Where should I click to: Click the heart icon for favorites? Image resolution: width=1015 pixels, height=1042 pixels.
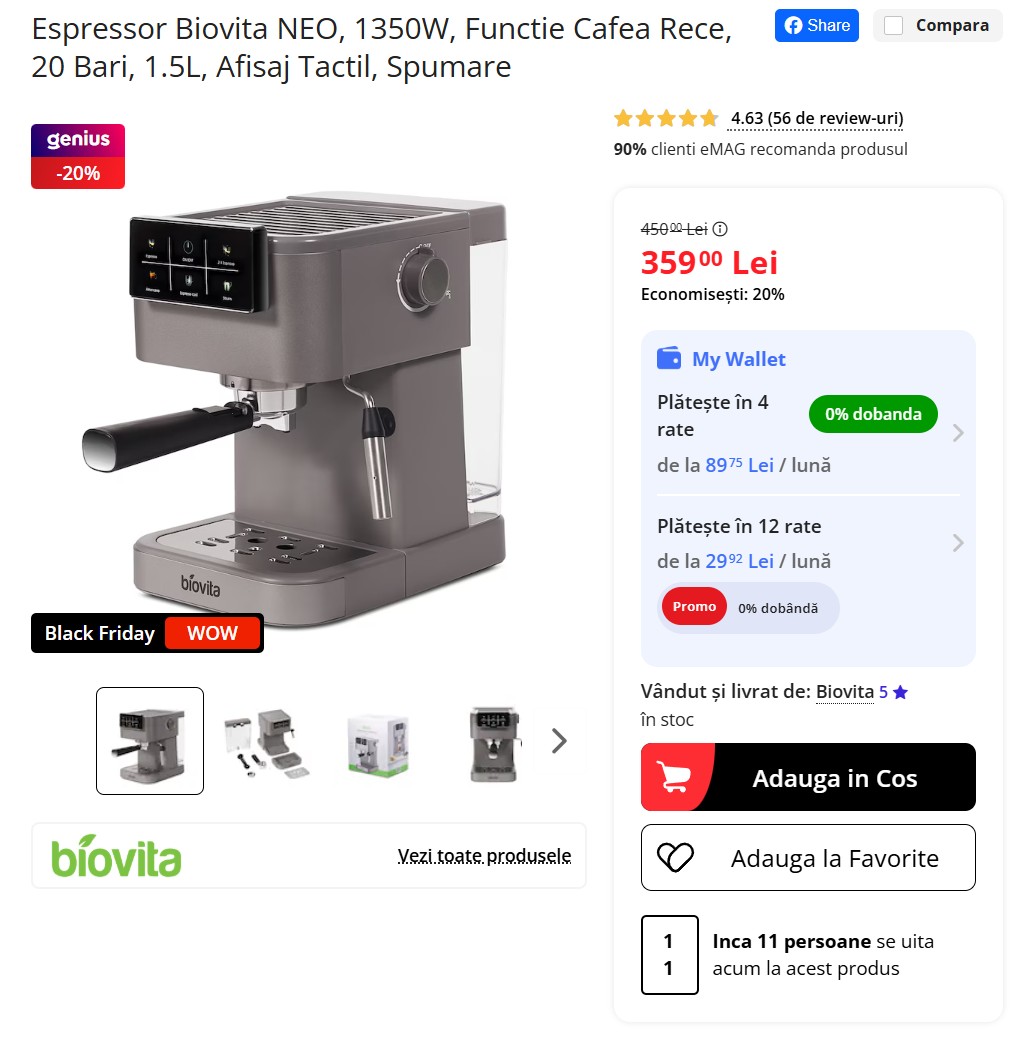pos(675,857)
